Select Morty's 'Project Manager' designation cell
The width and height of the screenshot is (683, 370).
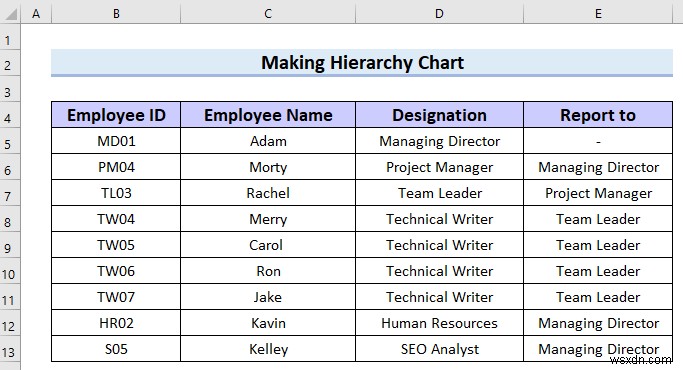coord(440,167)
